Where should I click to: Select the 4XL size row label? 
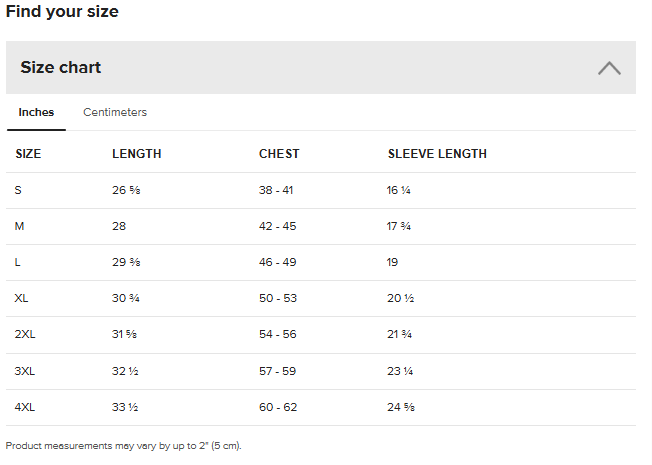pyautogui.click(x=25, y=407)
